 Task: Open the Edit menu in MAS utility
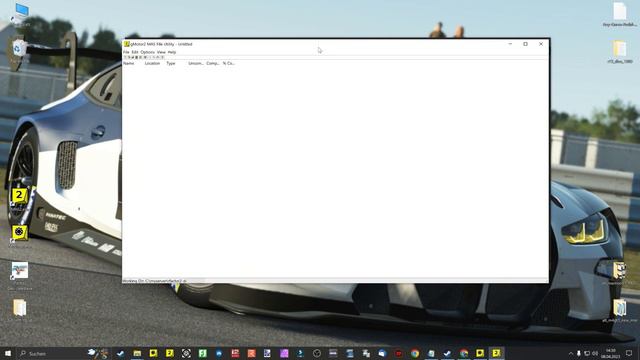pos(135,52)
